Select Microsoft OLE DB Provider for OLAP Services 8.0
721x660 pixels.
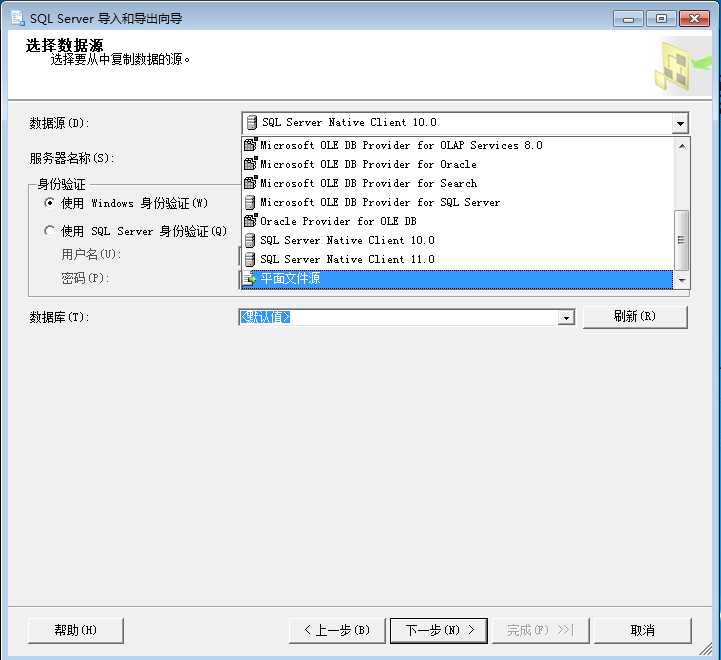(x=458, y=145)
